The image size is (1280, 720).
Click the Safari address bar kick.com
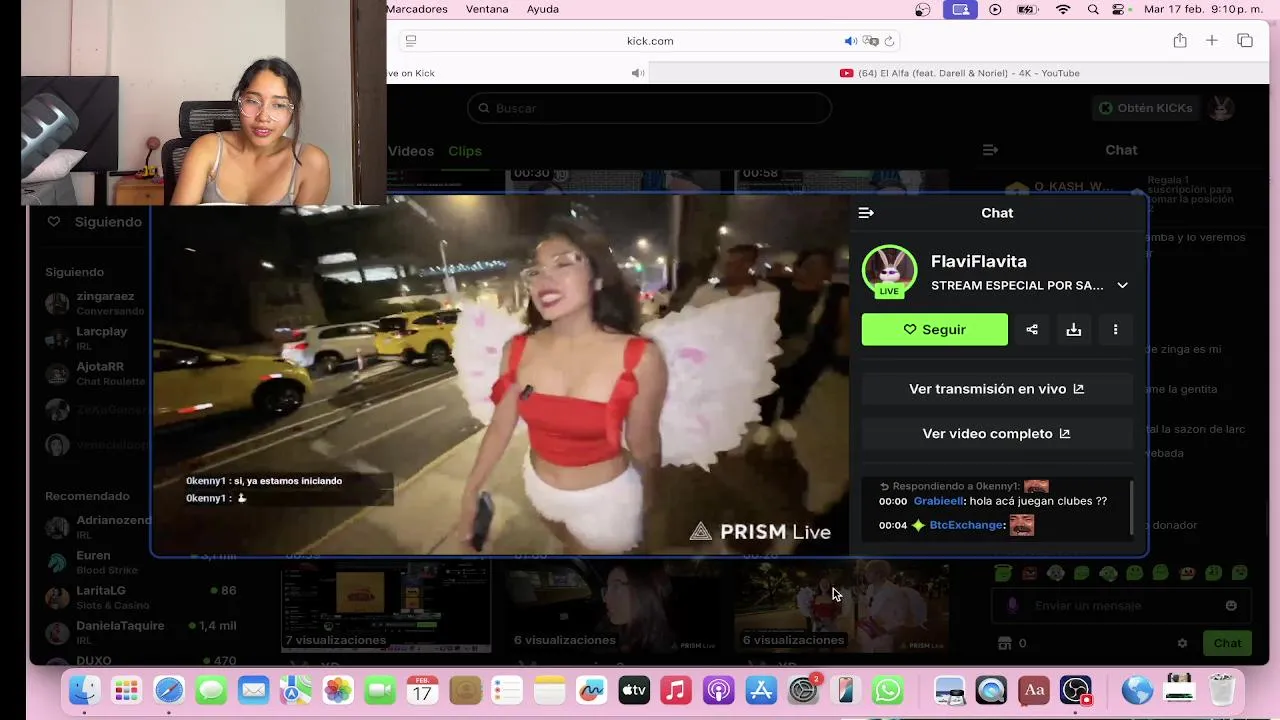coord(650,41)
